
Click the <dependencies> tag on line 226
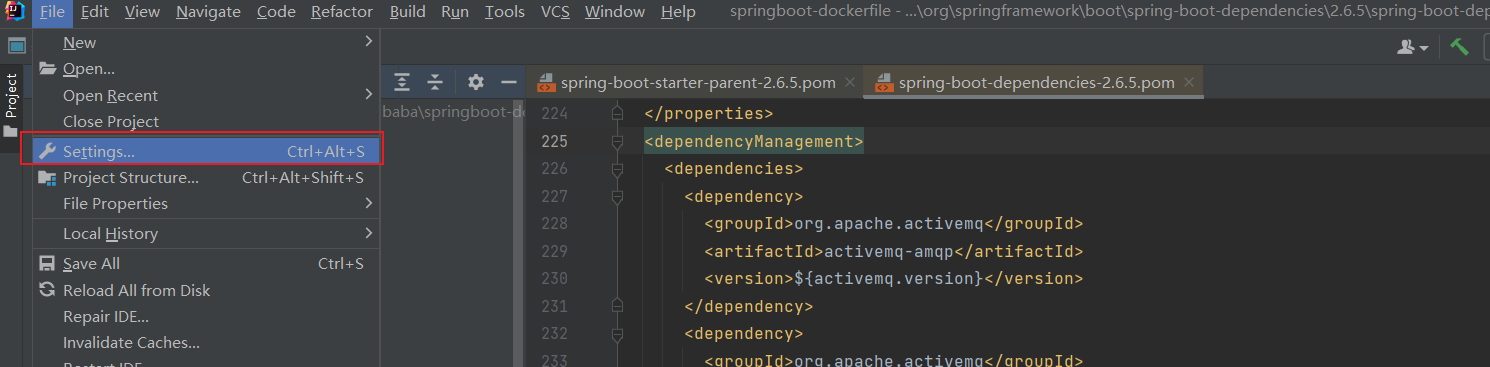733,169
